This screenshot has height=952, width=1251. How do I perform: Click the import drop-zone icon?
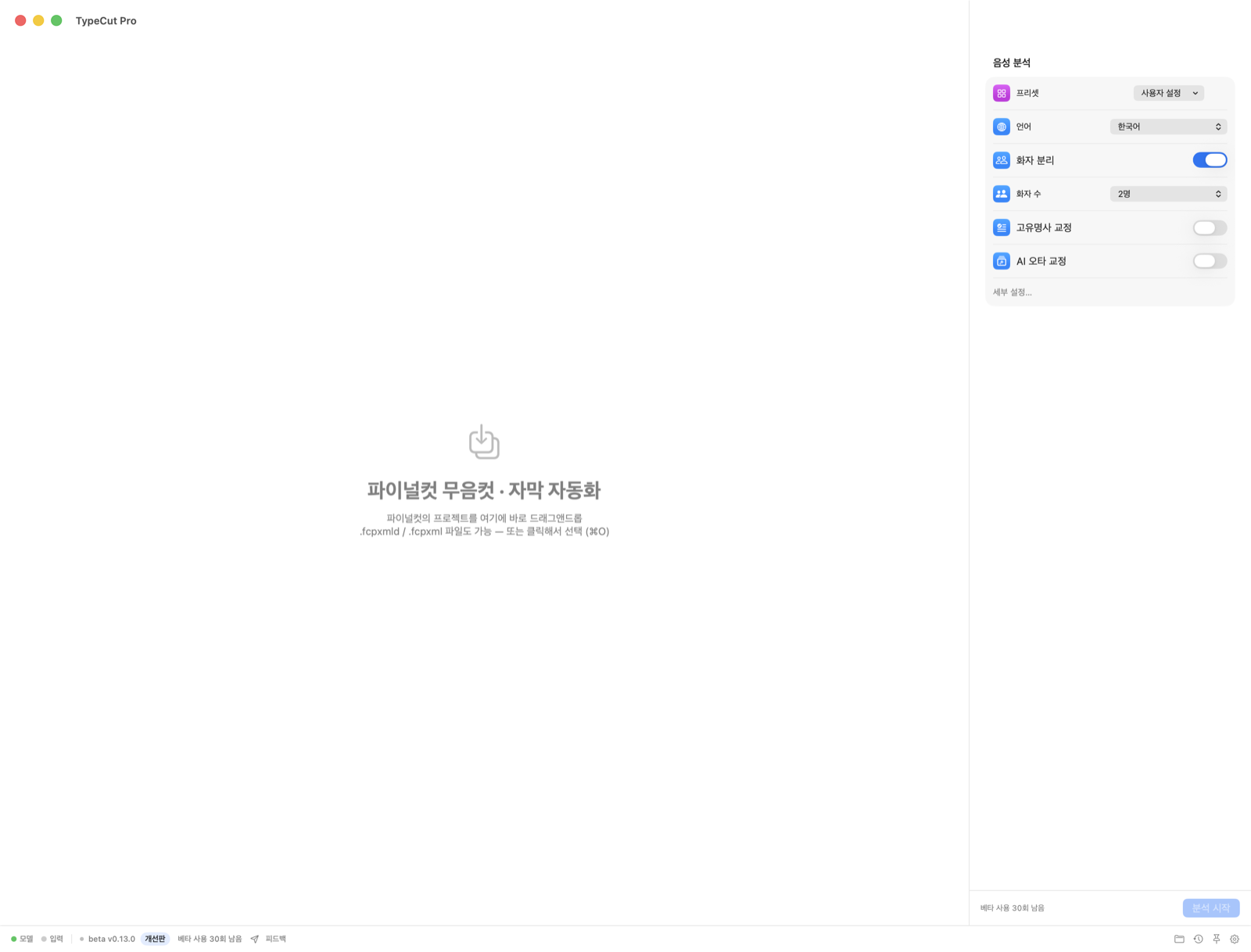tap(484, 442)
